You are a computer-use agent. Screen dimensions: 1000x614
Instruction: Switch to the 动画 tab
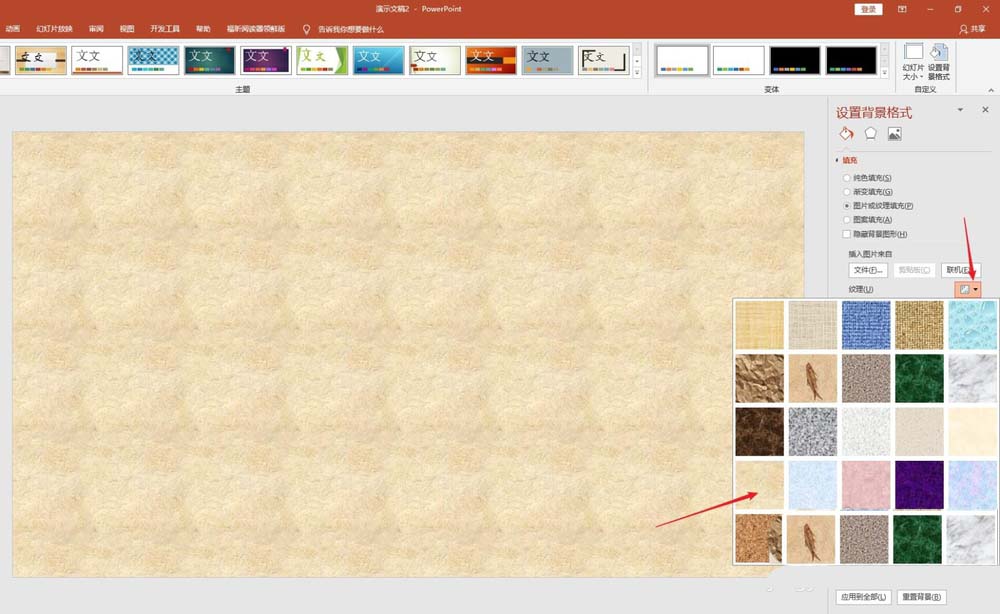coord(13,29)
